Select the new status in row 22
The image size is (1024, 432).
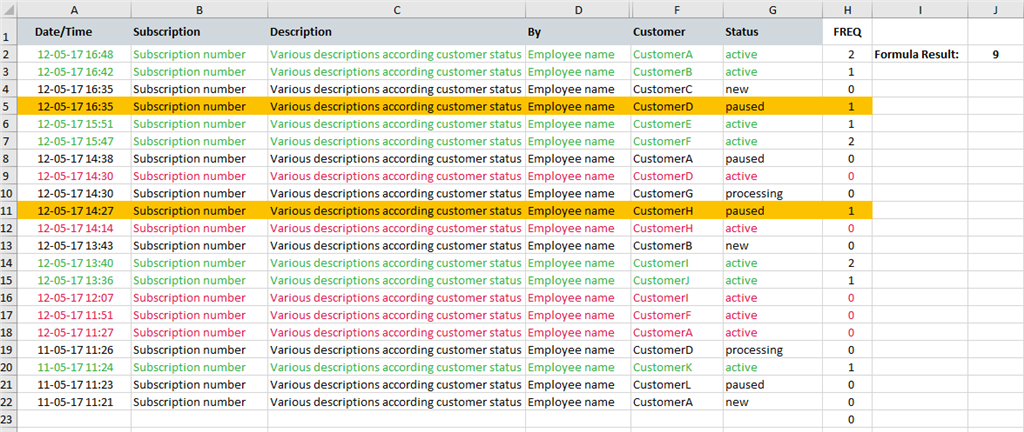773,402
